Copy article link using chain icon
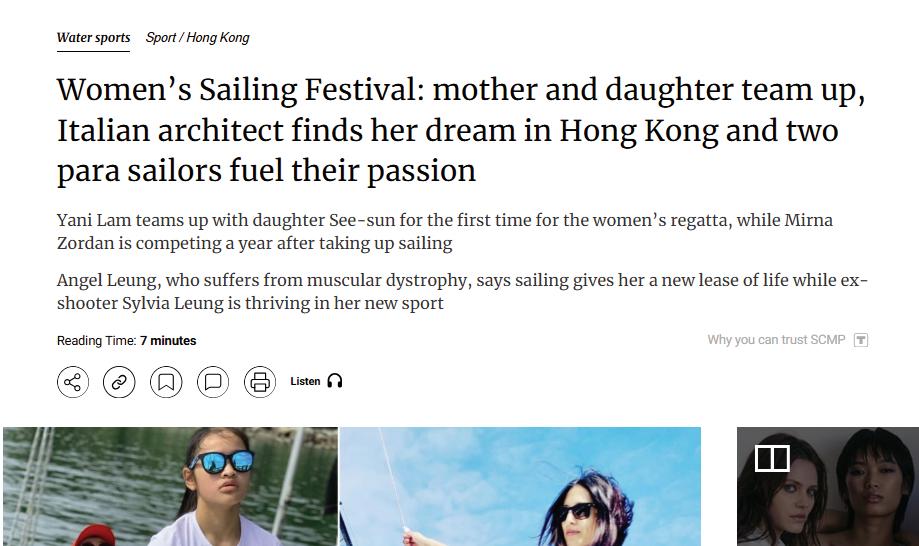 (x=119, y=382)
